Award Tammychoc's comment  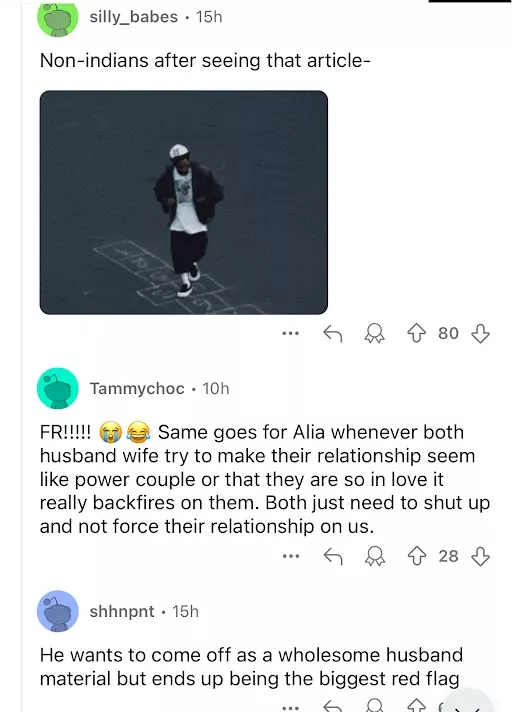[374, 556]
